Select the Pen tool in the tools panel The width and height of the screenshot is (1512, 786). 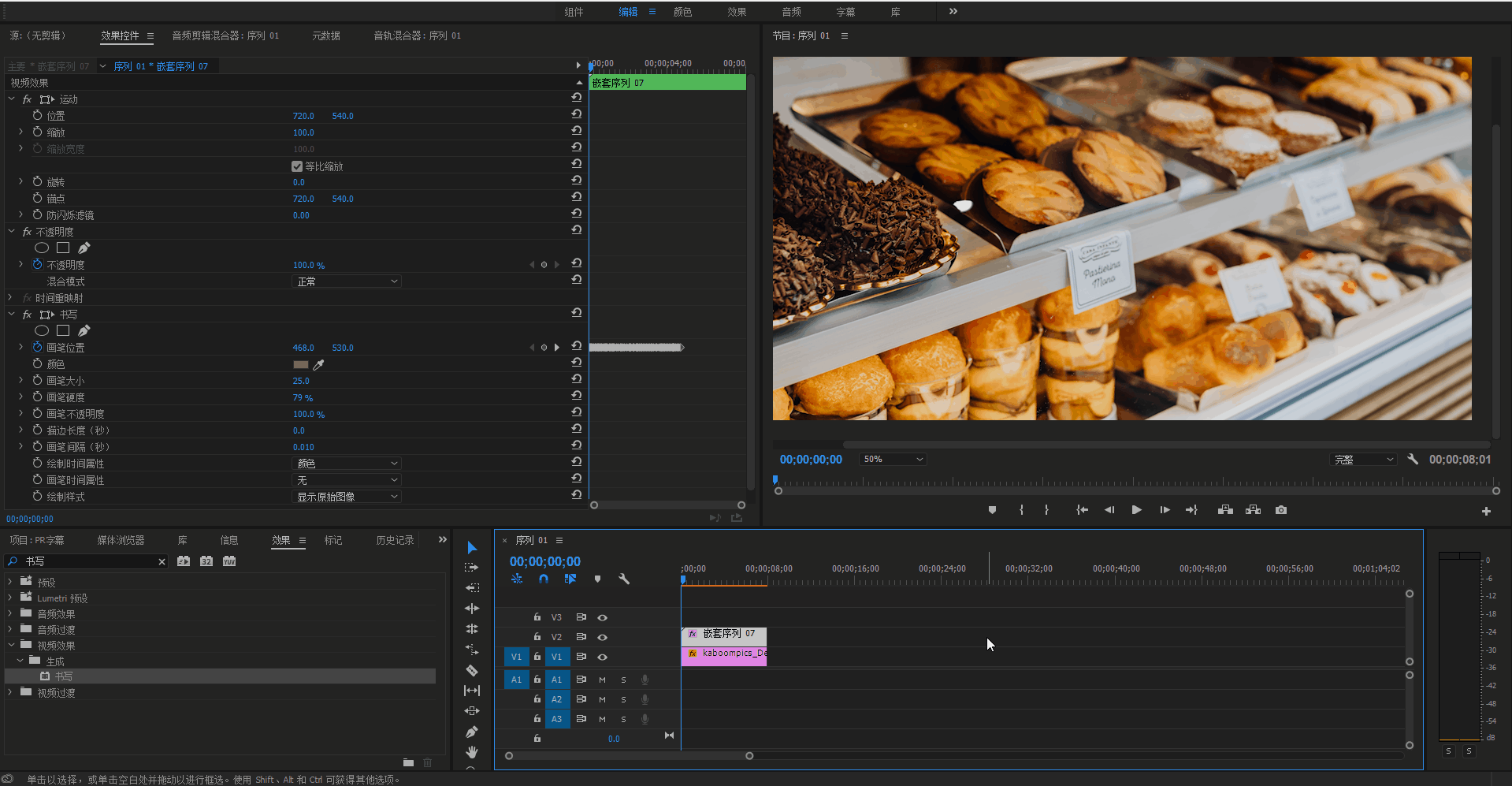tap(472, 732)
